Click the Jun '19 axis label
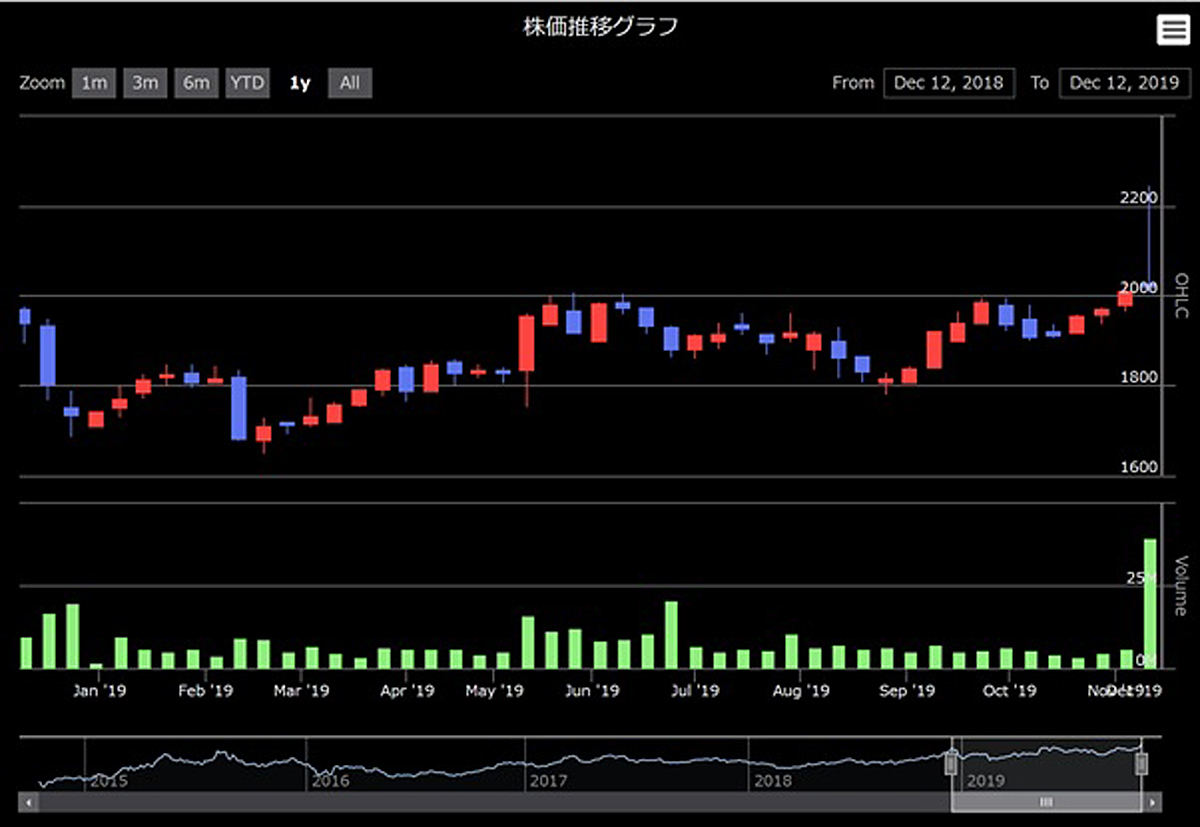Viewport: 1200px width, 827px height. click(x=593, y=690)
